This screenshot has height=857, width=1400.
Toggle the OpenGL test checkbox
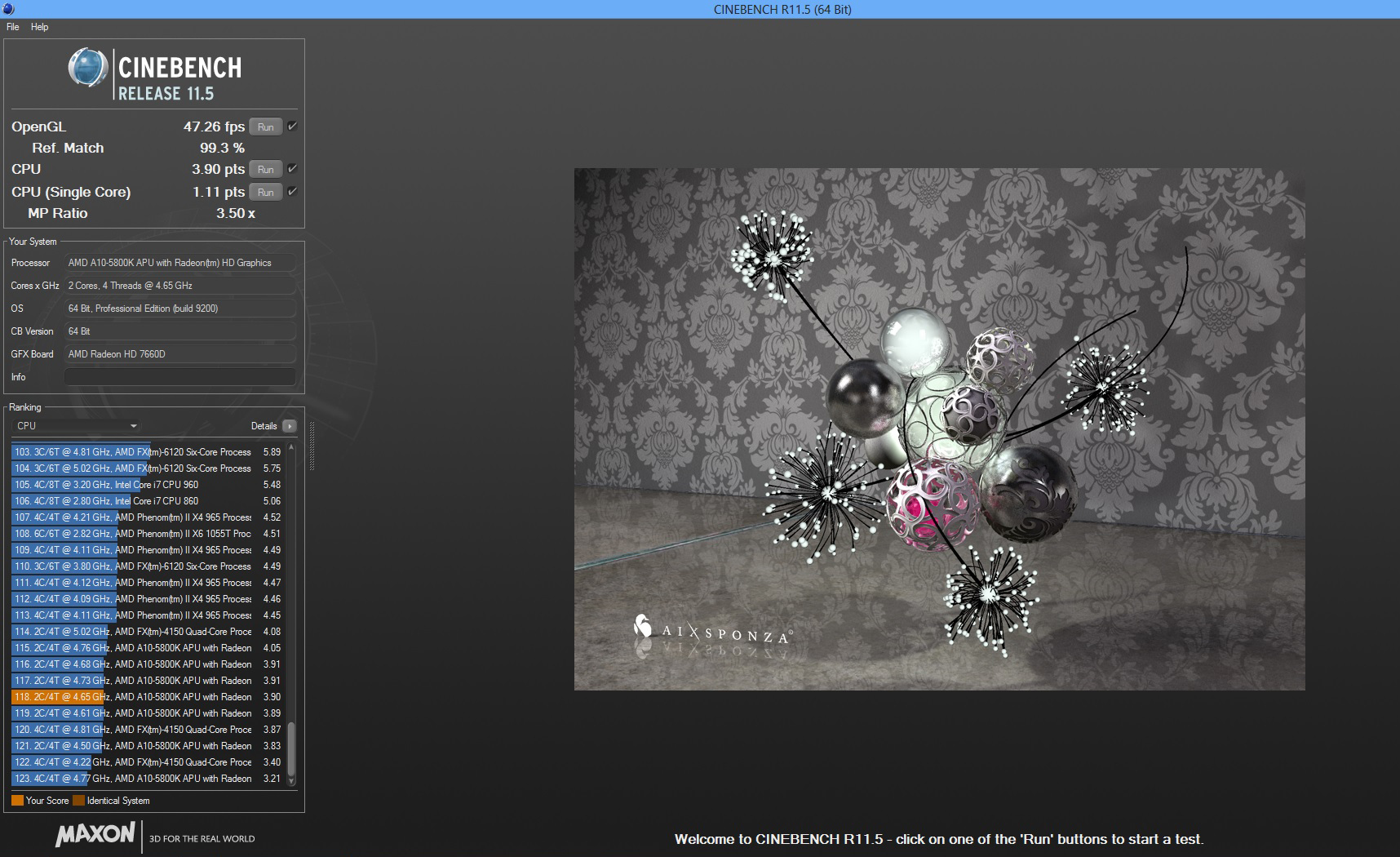pyautogui.click(x=292, y=127)
